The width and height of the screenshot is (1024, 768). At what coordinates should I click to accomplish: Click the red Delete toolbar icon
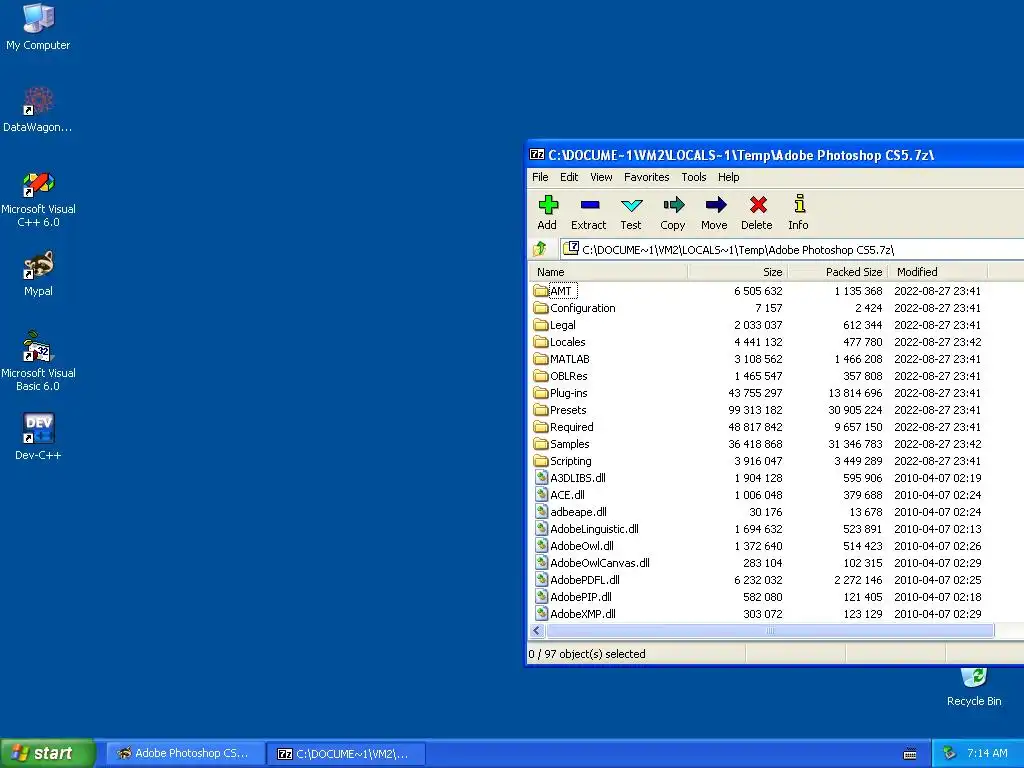pos(758,205)
